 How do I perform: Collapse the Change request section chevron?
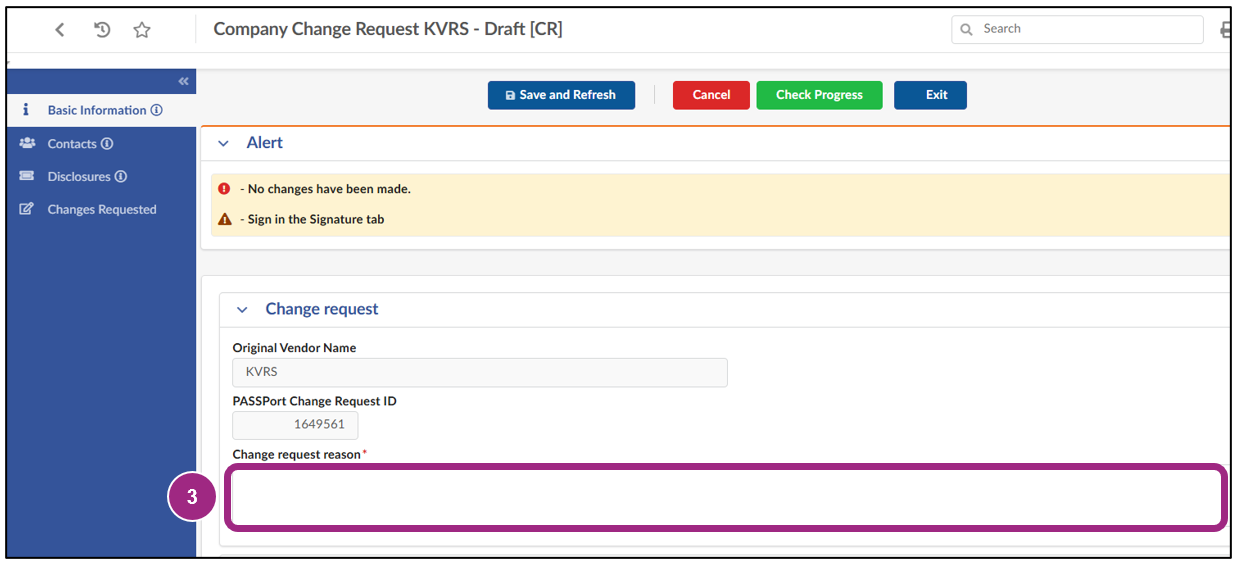click(242, 310)
